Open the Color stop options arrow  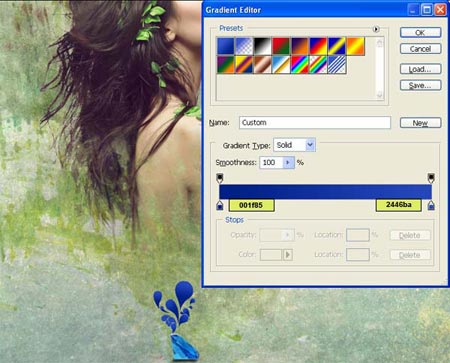coord(288,255)
